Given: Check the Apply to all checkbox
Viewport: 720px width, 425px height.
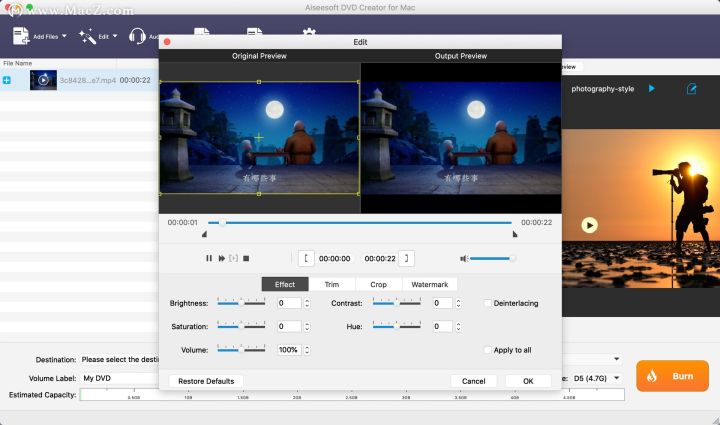Looking at the screenshot, I should click(488, 350).
